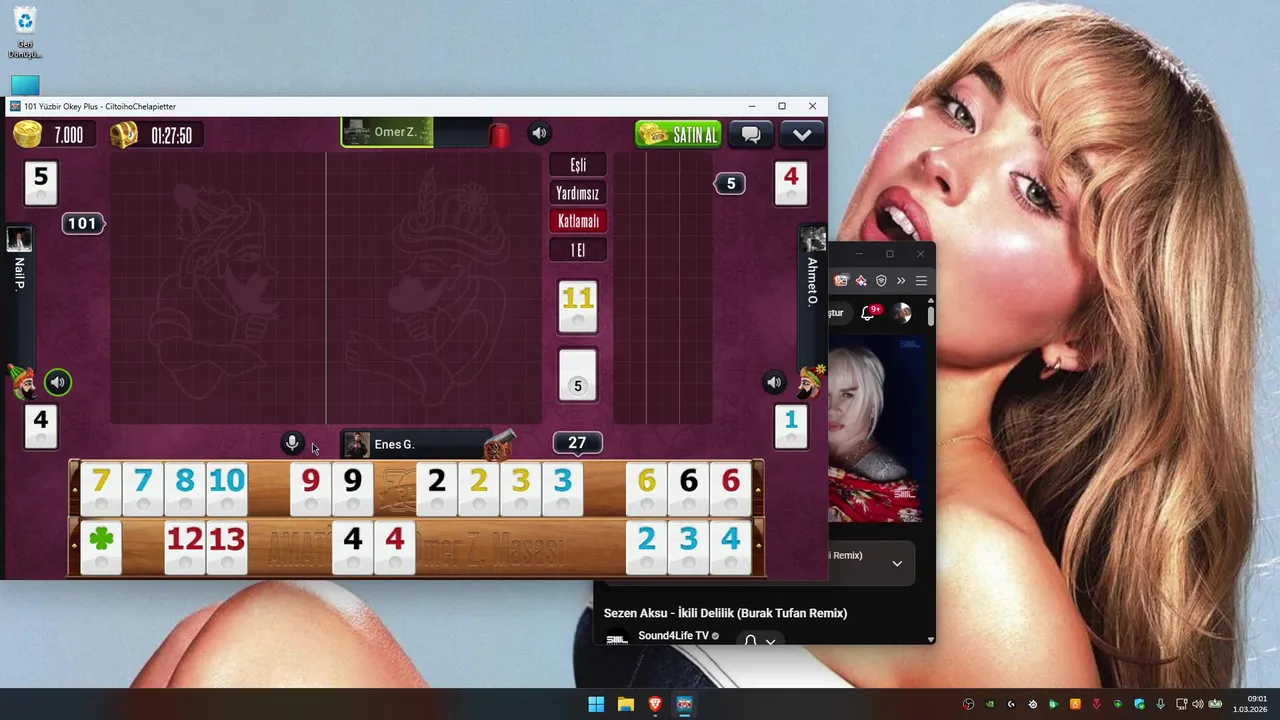Click the Windows Security tray icon
This screenshot has height=720, width=1280.
[x=1140, y=704]
